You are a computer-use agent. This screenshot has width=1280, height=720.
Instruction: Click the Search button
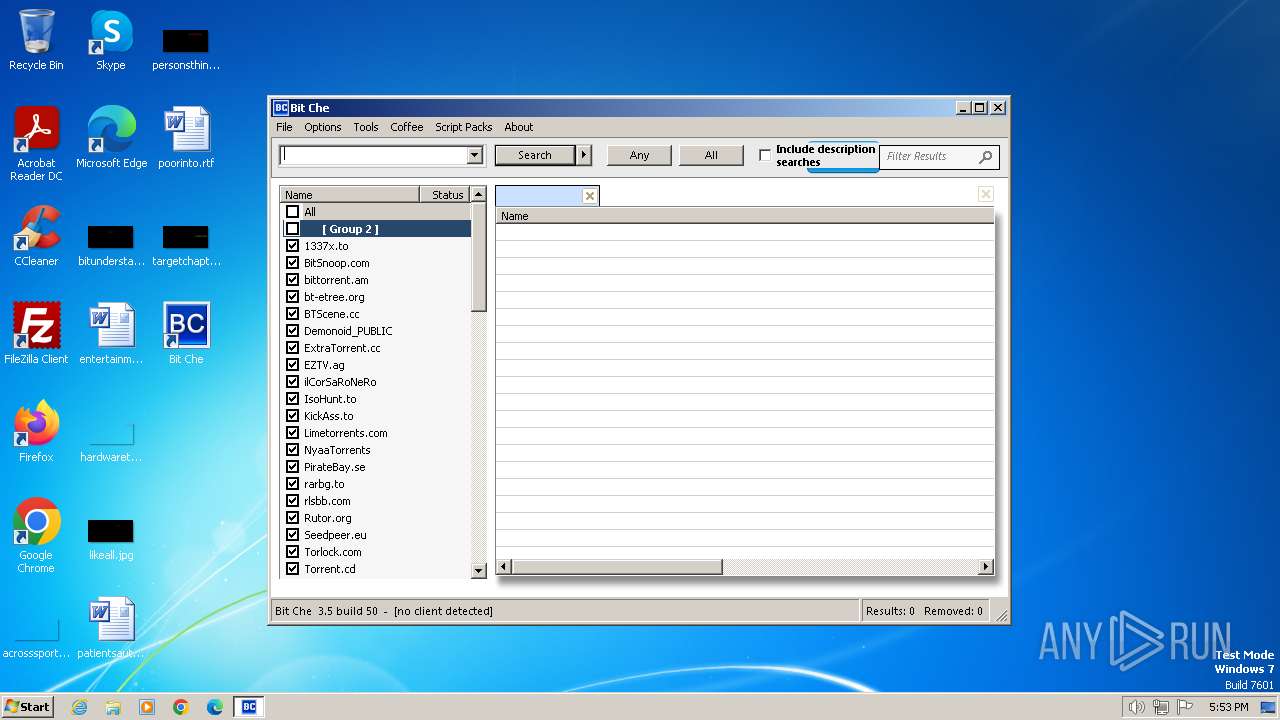(535, 155)
